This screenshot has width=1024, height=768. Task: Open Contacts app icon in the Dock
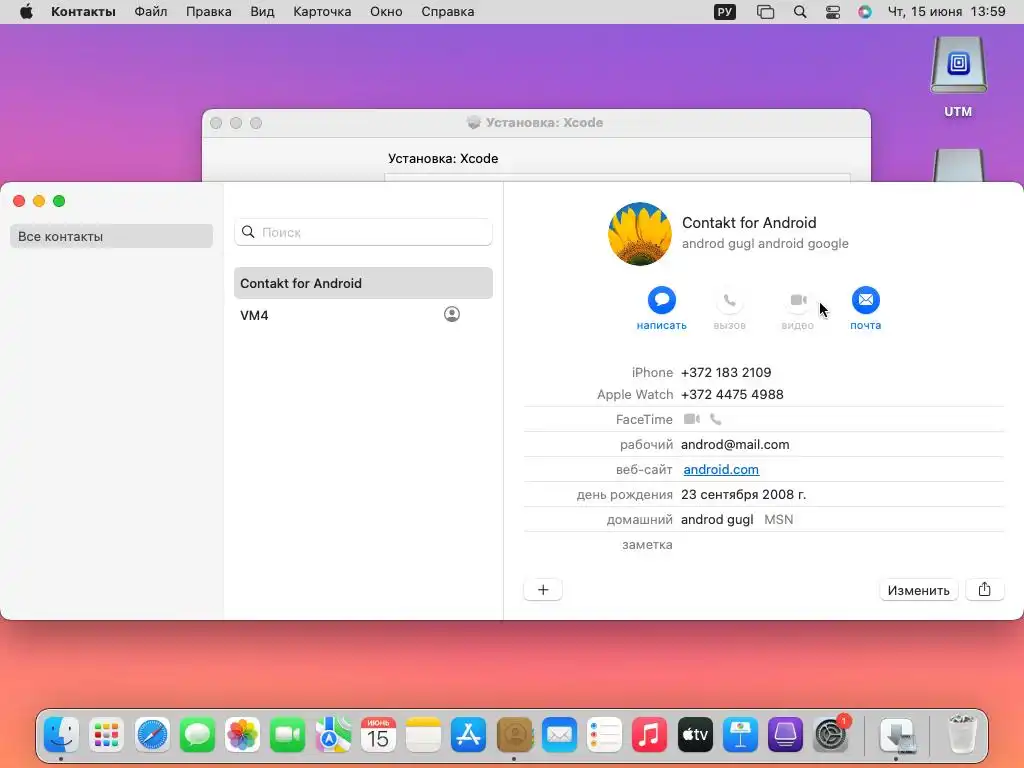(x=514, y=735)
